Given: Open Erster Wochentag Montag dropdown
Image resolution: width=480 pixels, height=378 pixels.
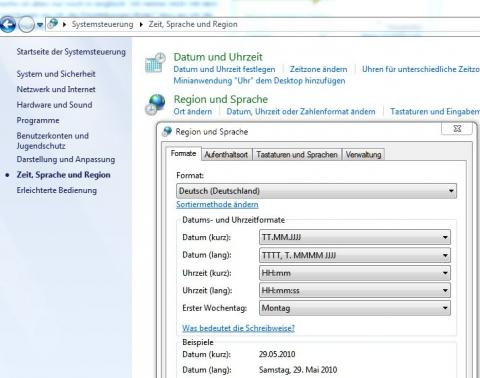Looking at the screenshot, I should tap(355, 308).
